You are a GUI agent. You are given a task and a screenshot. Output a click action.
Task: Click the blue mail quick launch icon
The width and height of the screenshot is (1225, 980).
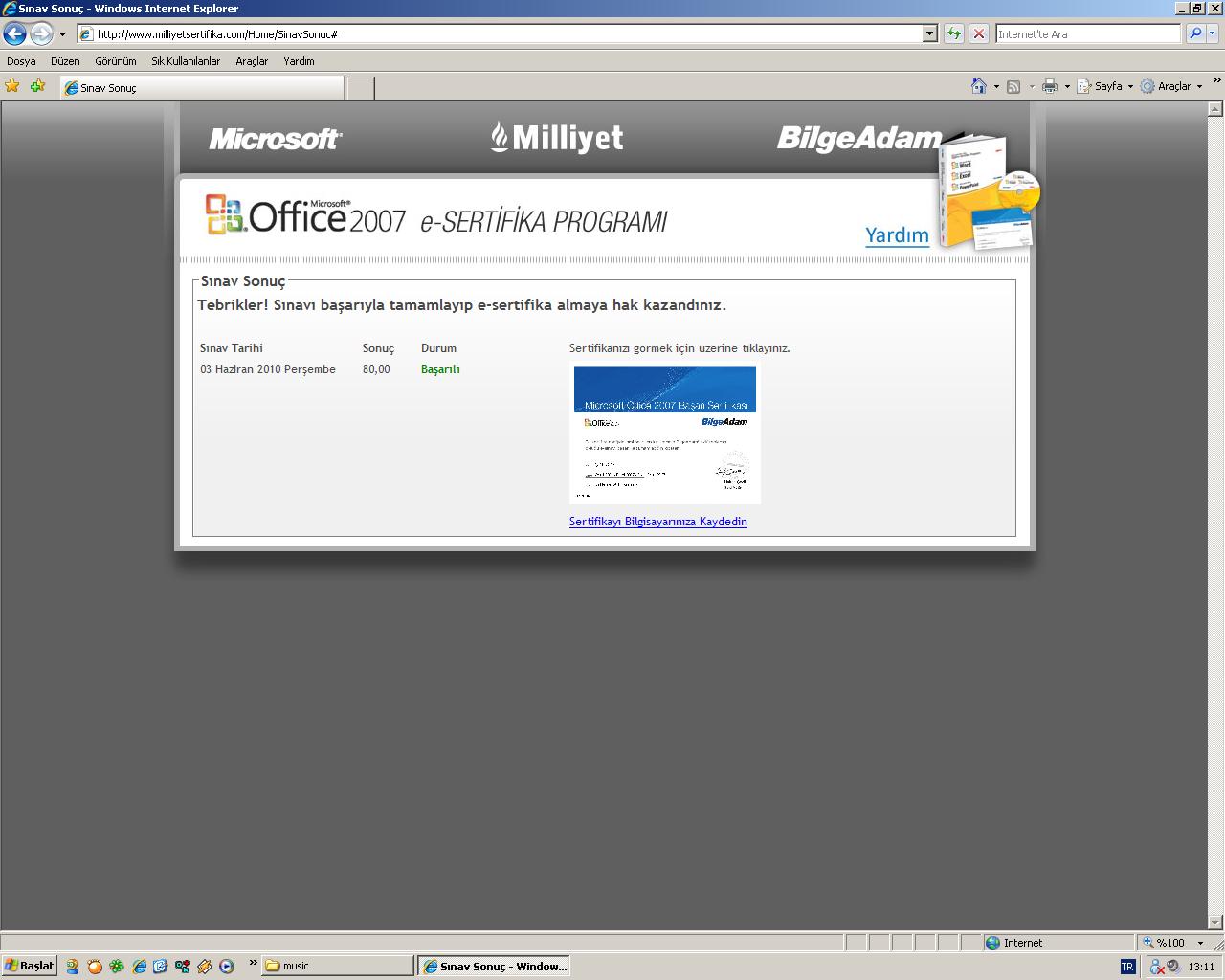tap(161, 967)
